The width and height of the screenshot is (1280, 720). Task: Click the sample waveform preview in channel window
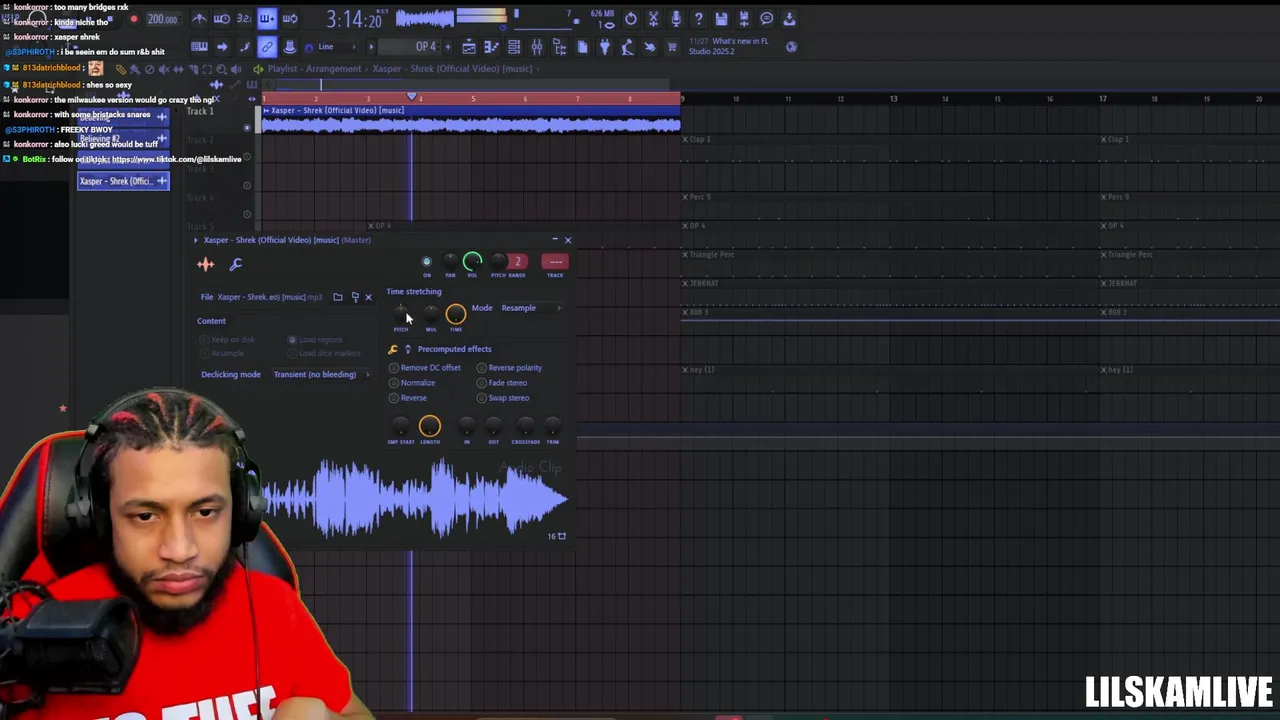pyautogui.click(x=415, y=500)
